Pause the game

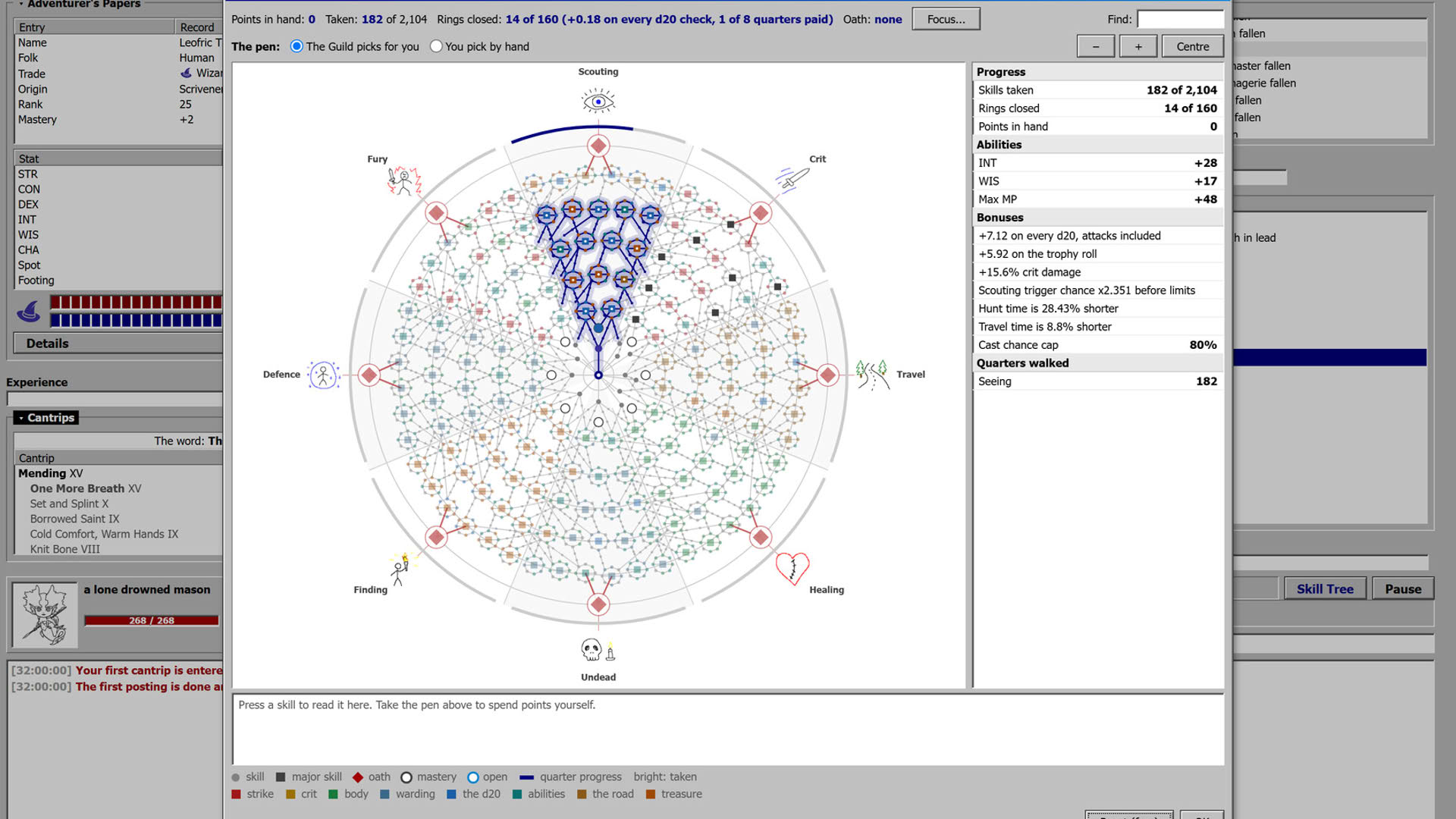[1403, 589]
